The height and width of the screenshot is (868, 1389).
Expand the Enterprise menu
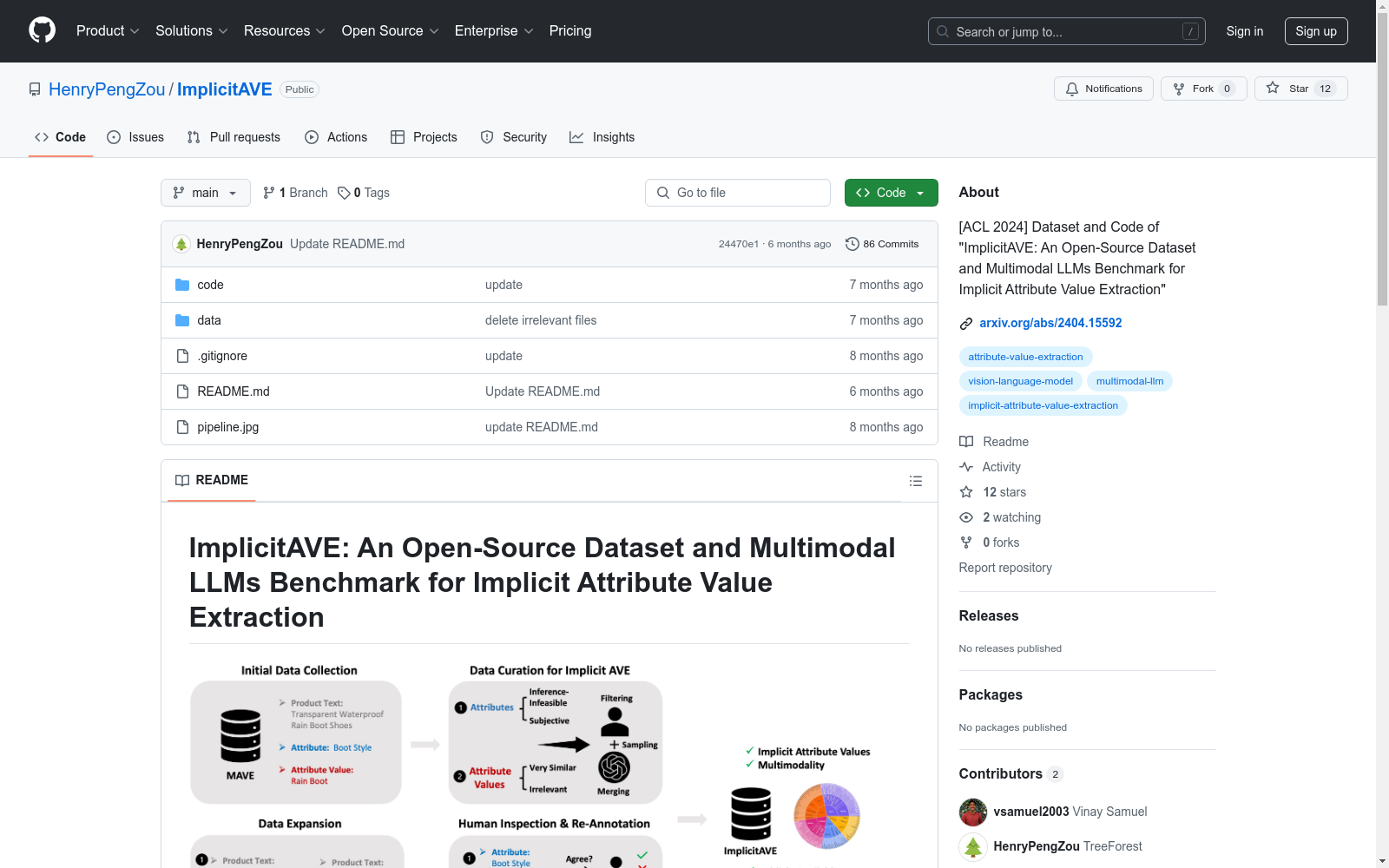coord(494,30)
